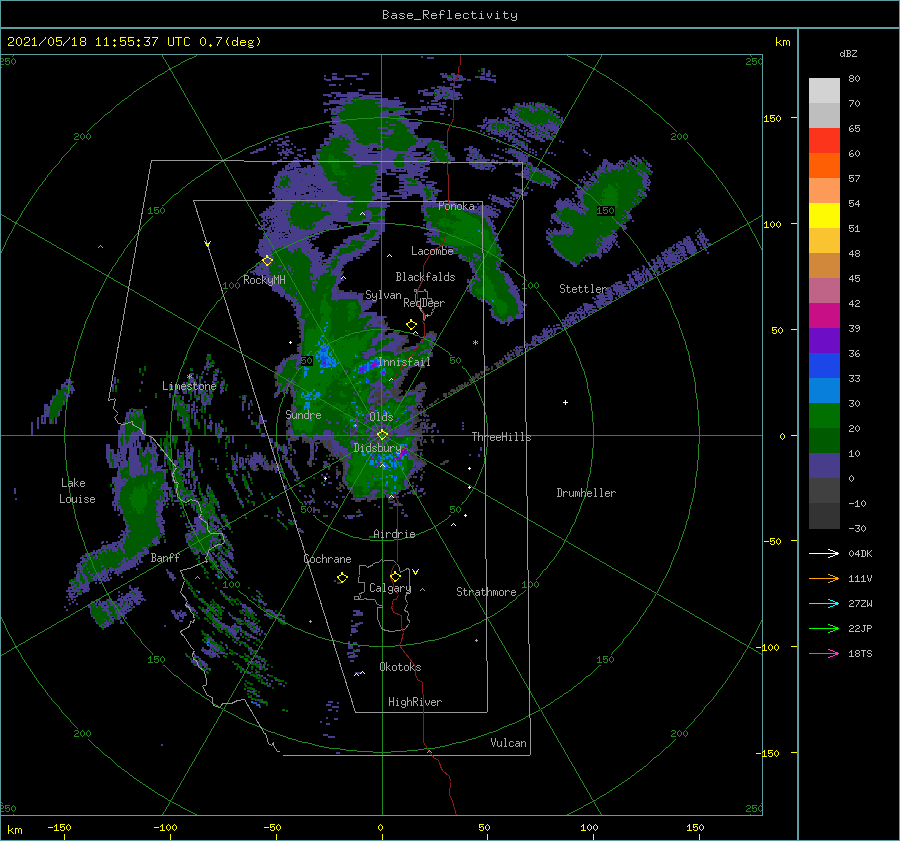Click the bright green 20–30 dBZ swatch
This screenshot has width=900, height=841.
point(824,416)
